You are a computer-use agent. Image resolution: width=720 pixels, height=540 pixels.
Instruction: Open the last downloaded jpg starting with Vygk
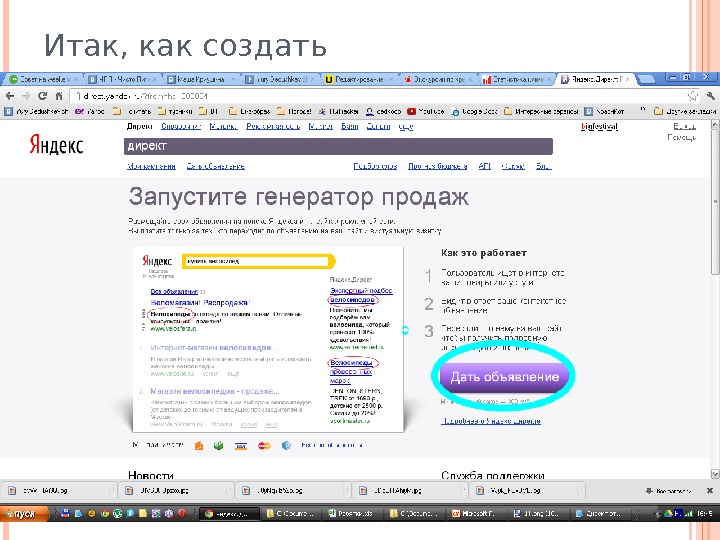[523, 490]
